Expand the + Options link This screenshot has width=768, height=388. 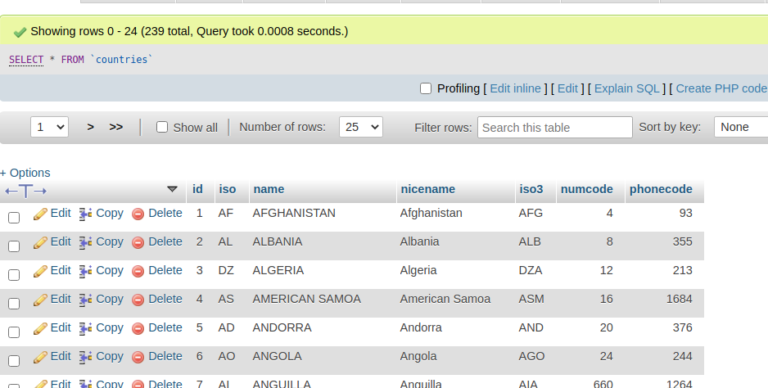coord(25,173)
